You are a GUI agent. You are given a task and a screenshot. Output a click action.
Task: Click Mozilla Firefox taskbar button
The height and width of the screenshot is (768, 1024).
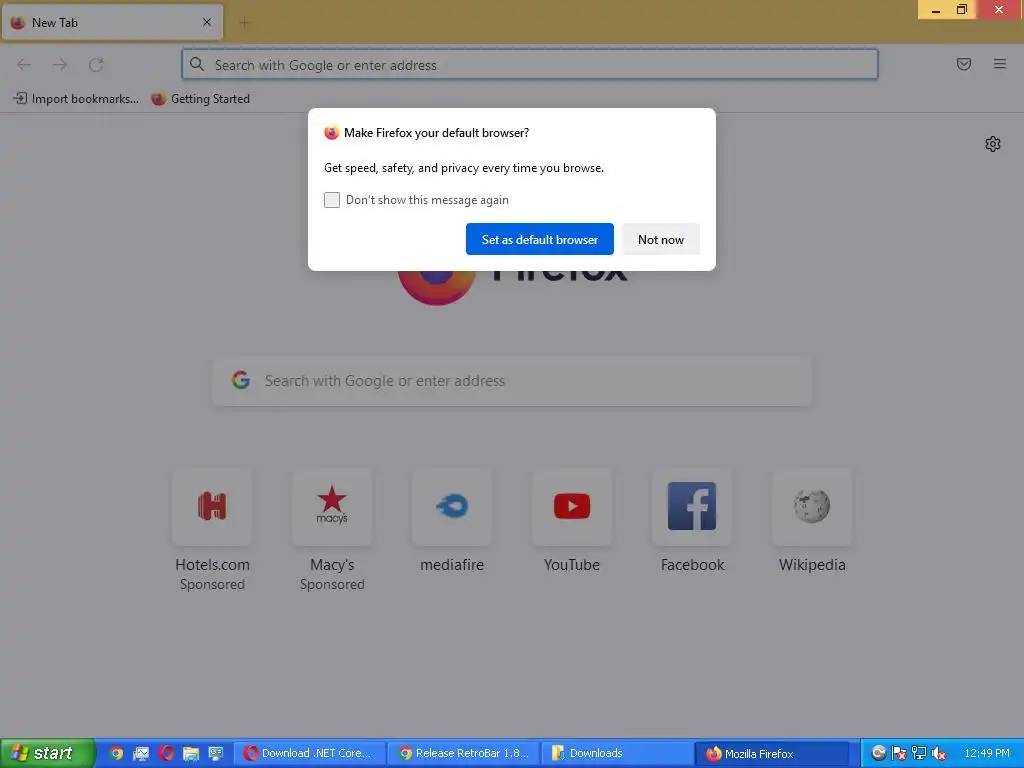pos(772,753)
